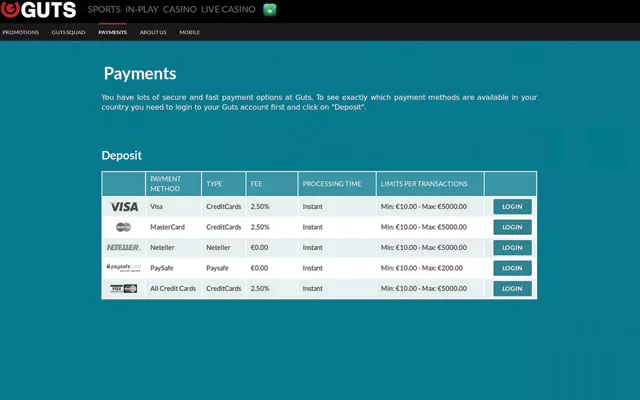Click the 'Deposit' section heading
Viewport: 640px width, 400px height.
122,156
